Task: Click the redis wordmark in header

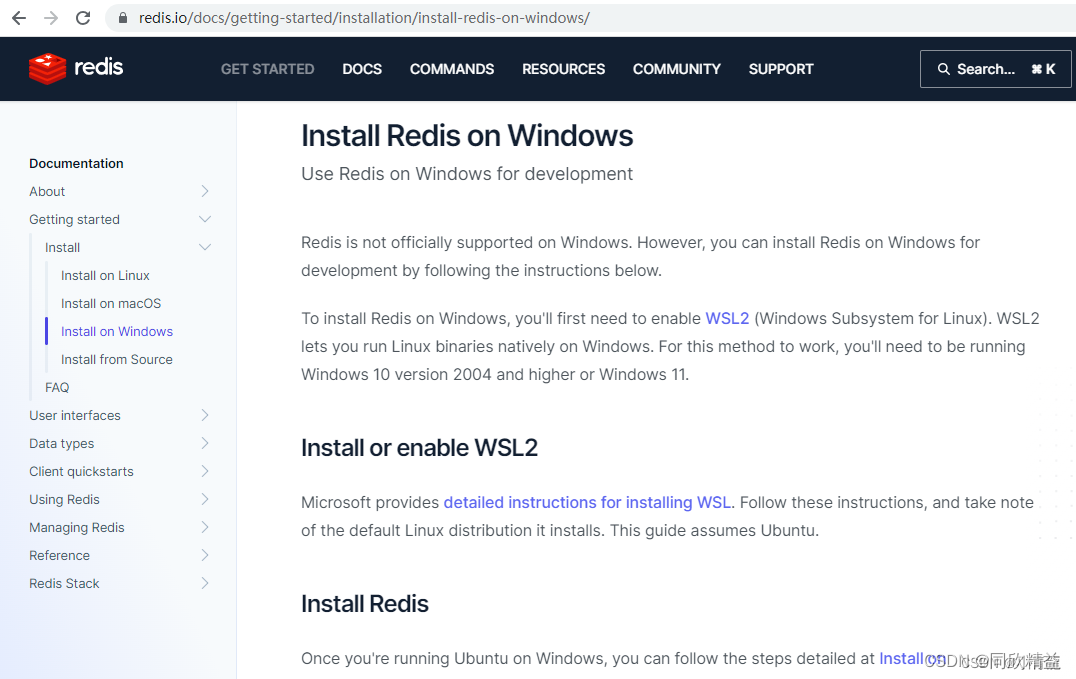Action: (99, 67)
